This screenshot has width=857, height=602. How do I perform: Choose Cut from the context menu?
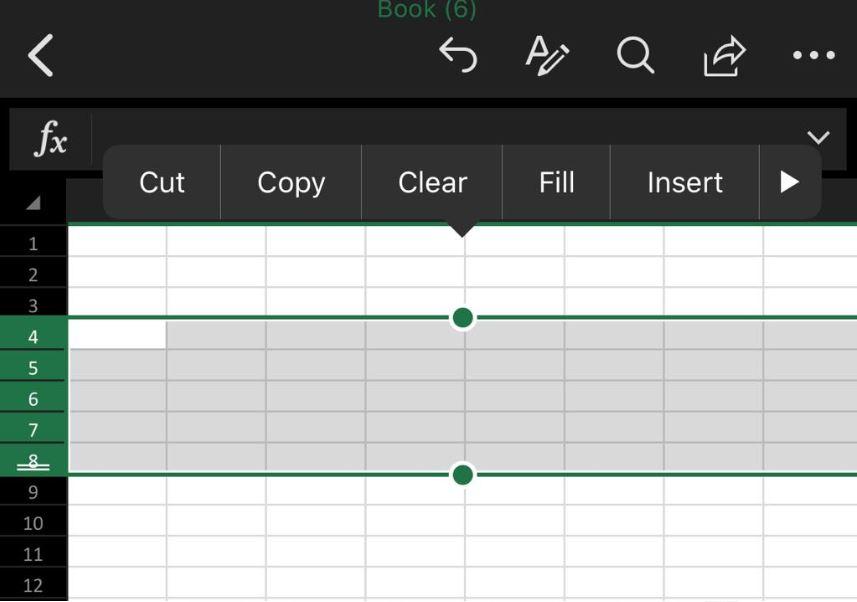coord(162,182)
